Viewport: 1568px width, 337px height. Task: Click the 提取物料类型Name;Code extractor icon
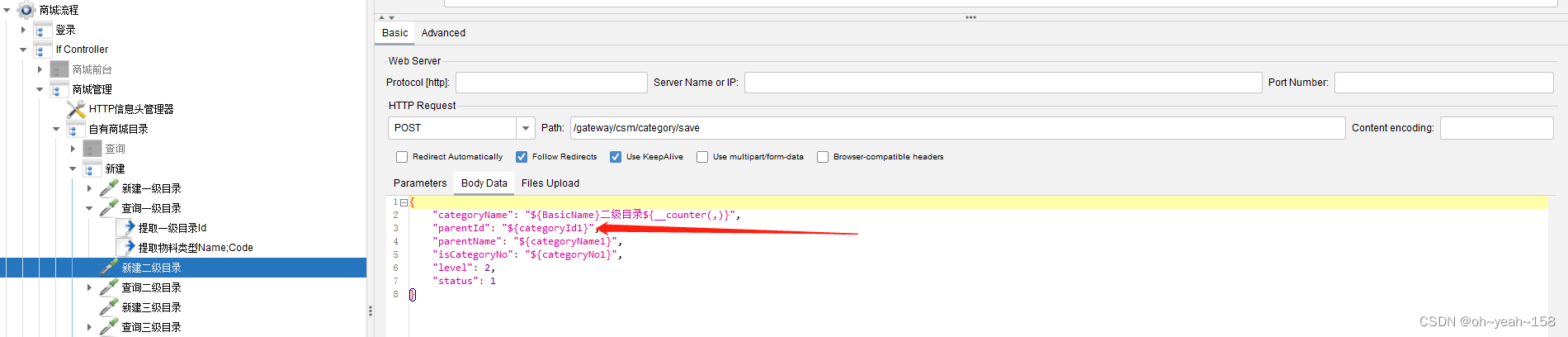125,248
